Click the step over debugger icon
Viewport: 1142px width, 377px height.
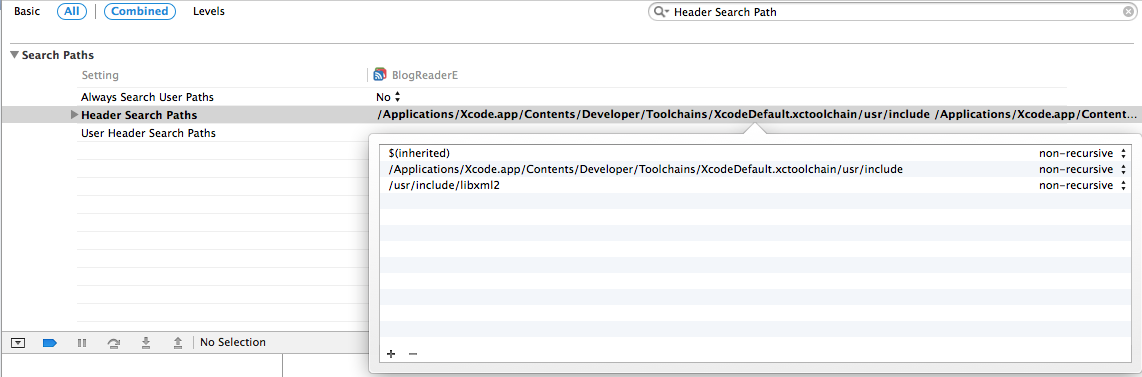pyautogui.click(x=114, y=342)
